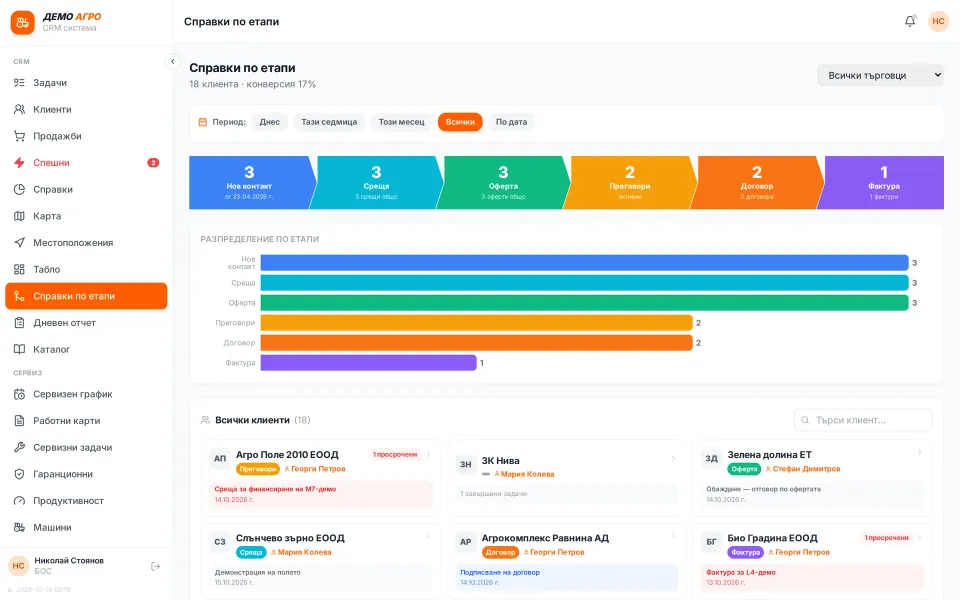Viewport: 960px width, 600px height.
Task: Open notifications bell icon
Action: coord(910,21)
